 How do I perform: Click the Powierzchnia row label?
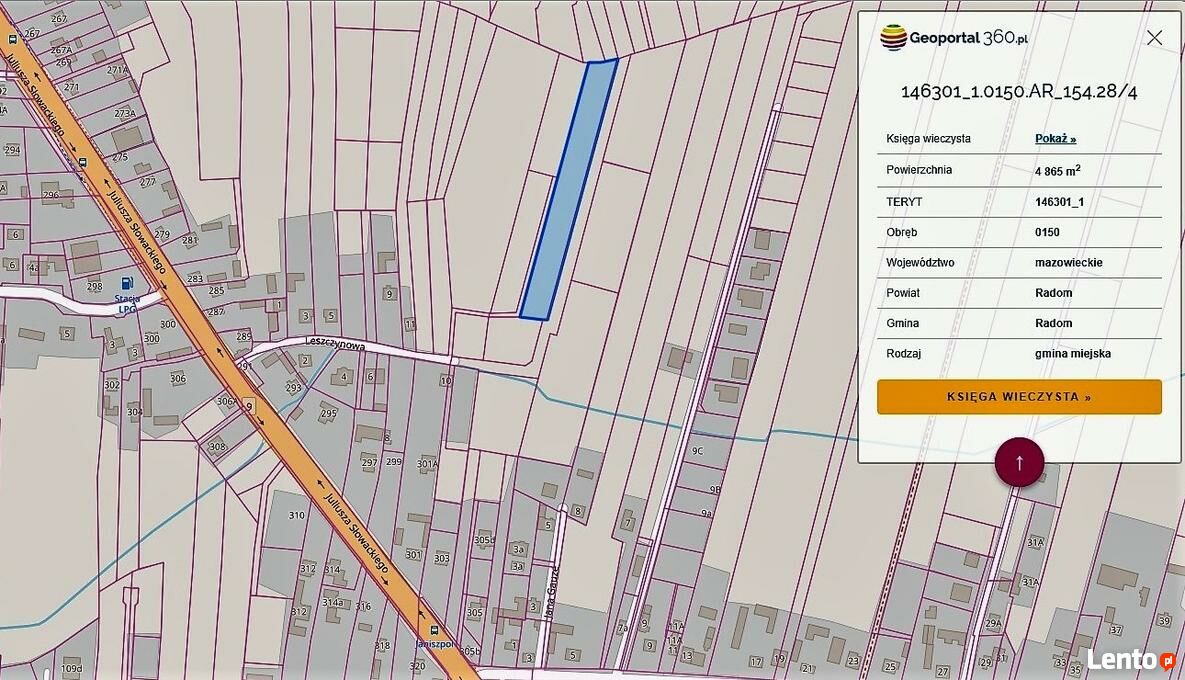(x=919, y=169)
